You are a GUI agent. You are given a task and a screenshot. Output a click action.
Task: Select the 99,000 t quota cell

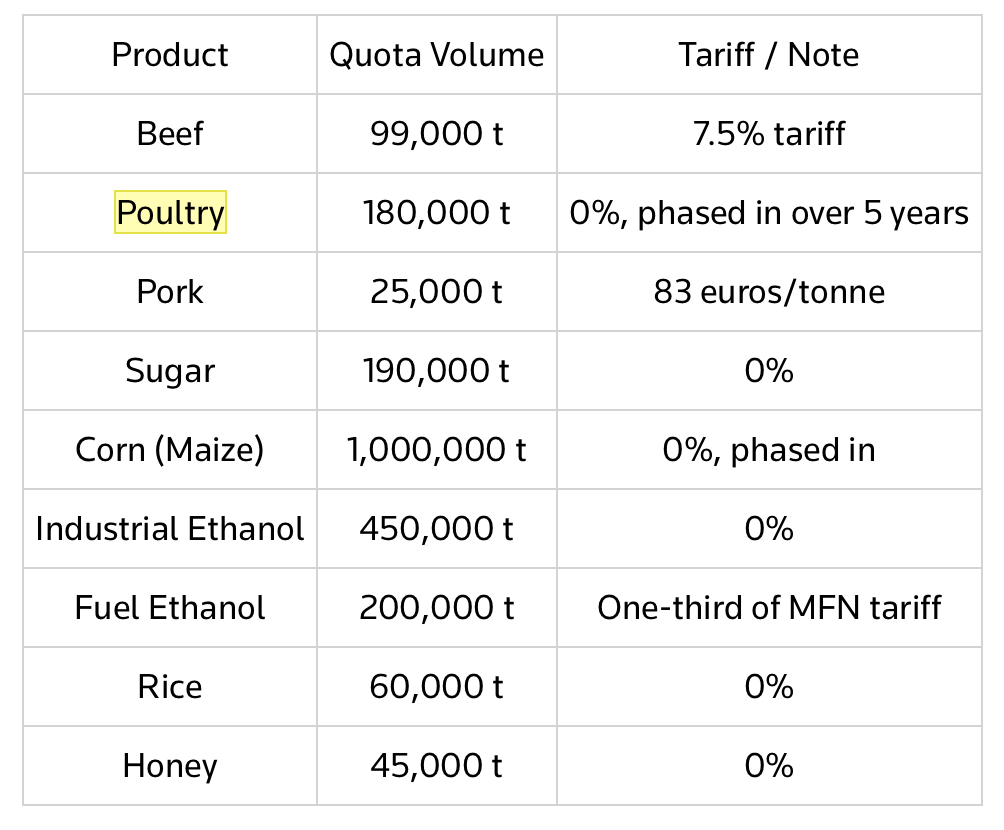point(437,134)
